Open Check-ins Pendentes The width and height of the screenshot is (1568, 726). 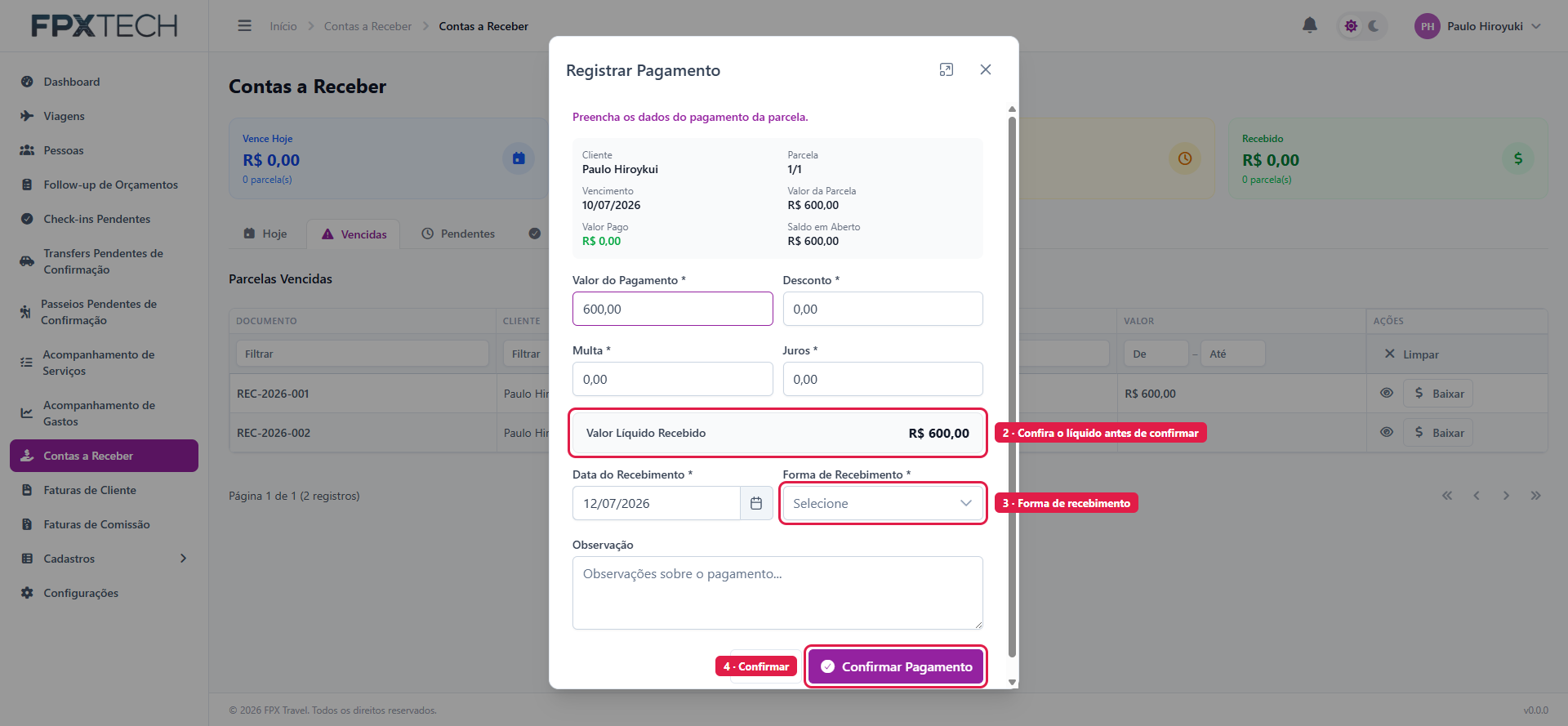click(104, 219)
